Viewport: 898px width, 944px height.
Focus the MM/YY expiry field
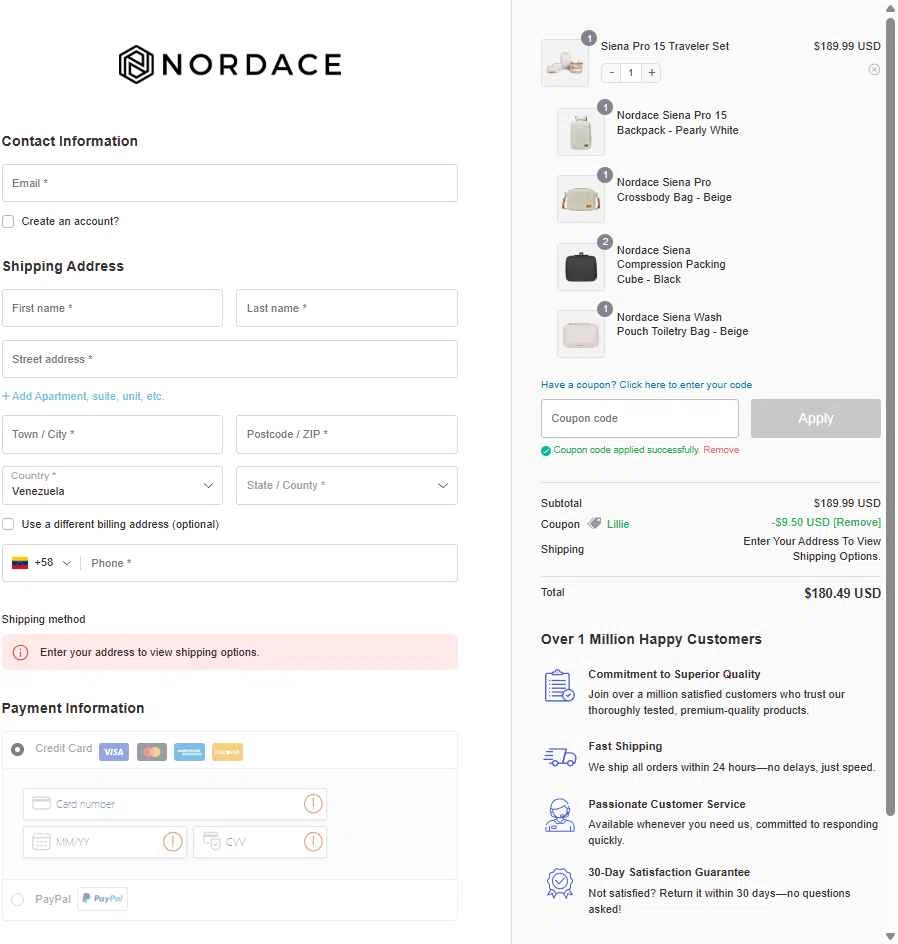click(x=105, y=842)
